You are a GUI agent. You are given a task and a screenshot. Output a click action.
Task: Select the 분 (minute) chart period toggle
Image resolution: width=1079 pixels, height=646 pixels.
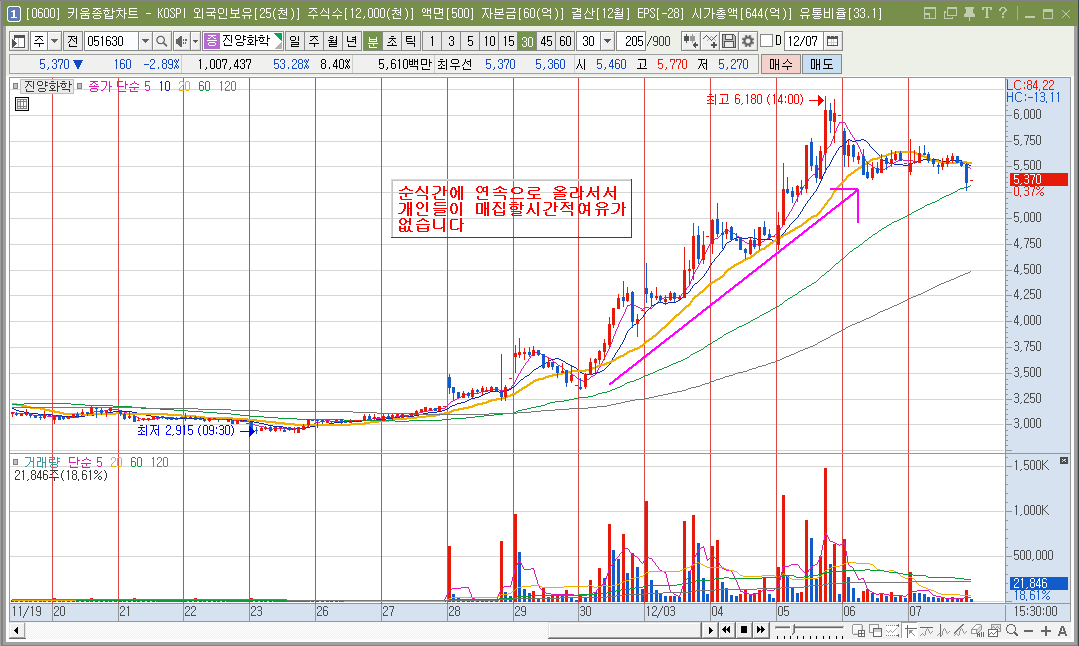(x=372, y=41)
